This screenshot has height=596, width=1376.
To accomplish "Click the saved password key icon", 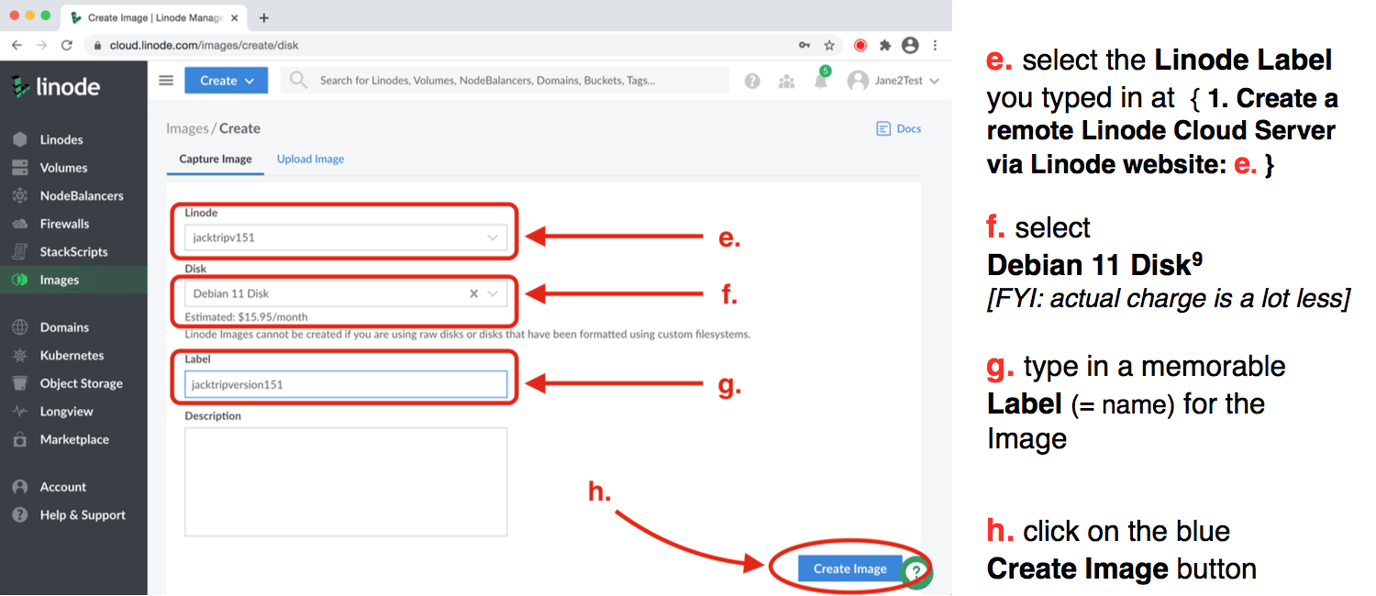I will tap(804, 45).
